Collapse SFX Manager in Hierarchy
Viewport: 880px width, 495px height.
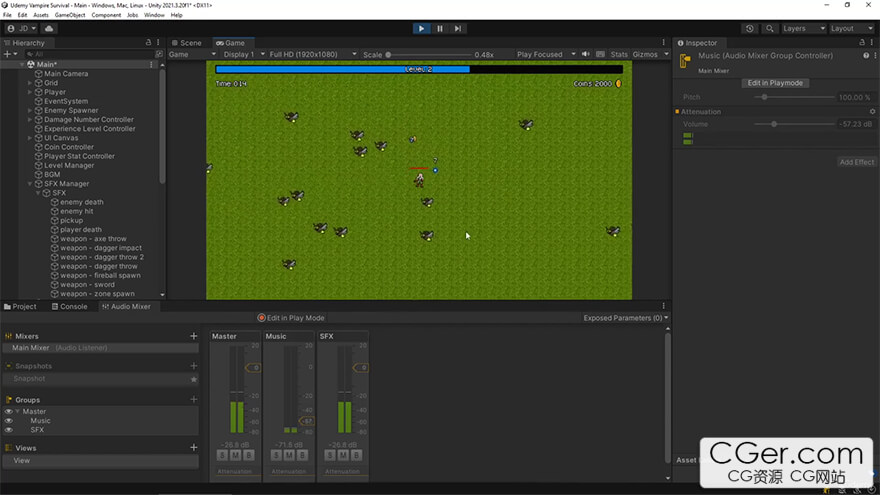click(30, 184)
